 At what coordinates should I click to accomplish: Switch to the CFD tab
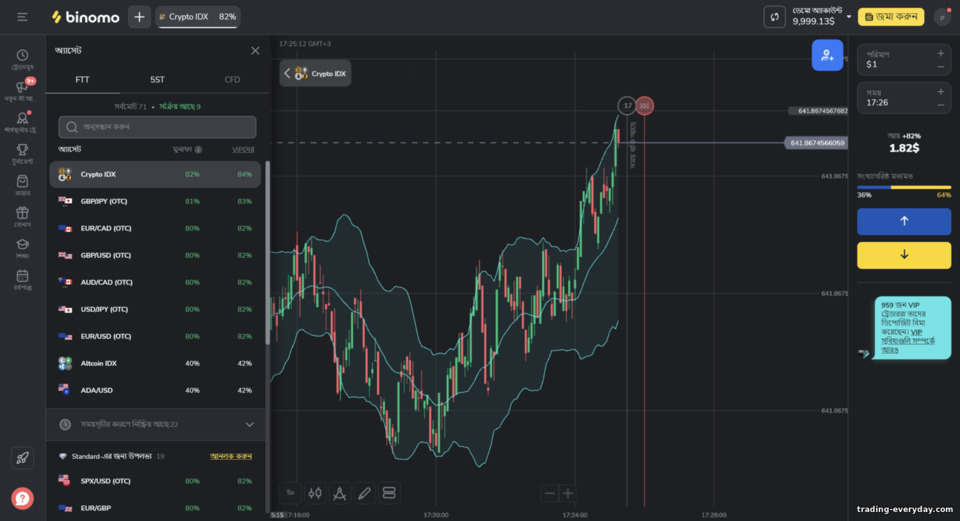click(x=232, y=80)
